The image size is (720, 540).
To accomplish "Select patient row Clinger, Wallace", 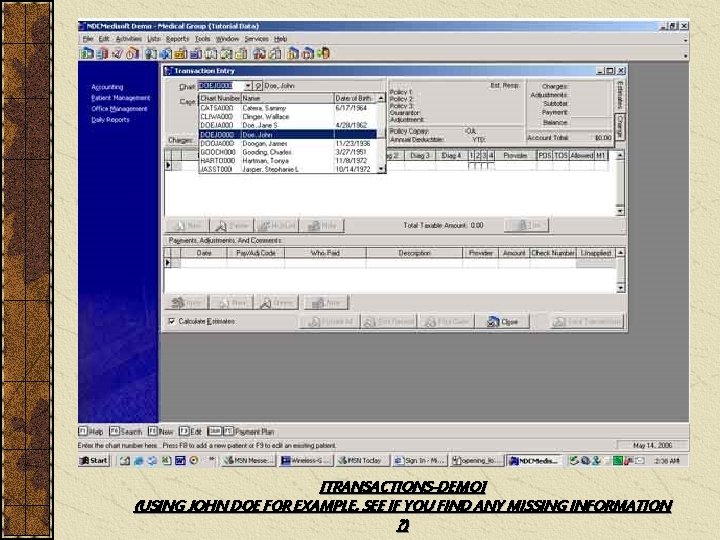I will tap(287, 117).
